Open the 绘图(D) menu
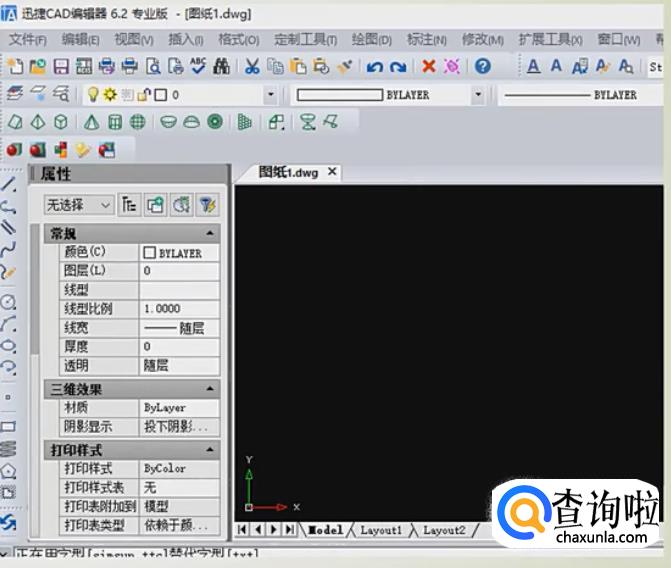 pyautogui.click(x=372, y=39)
